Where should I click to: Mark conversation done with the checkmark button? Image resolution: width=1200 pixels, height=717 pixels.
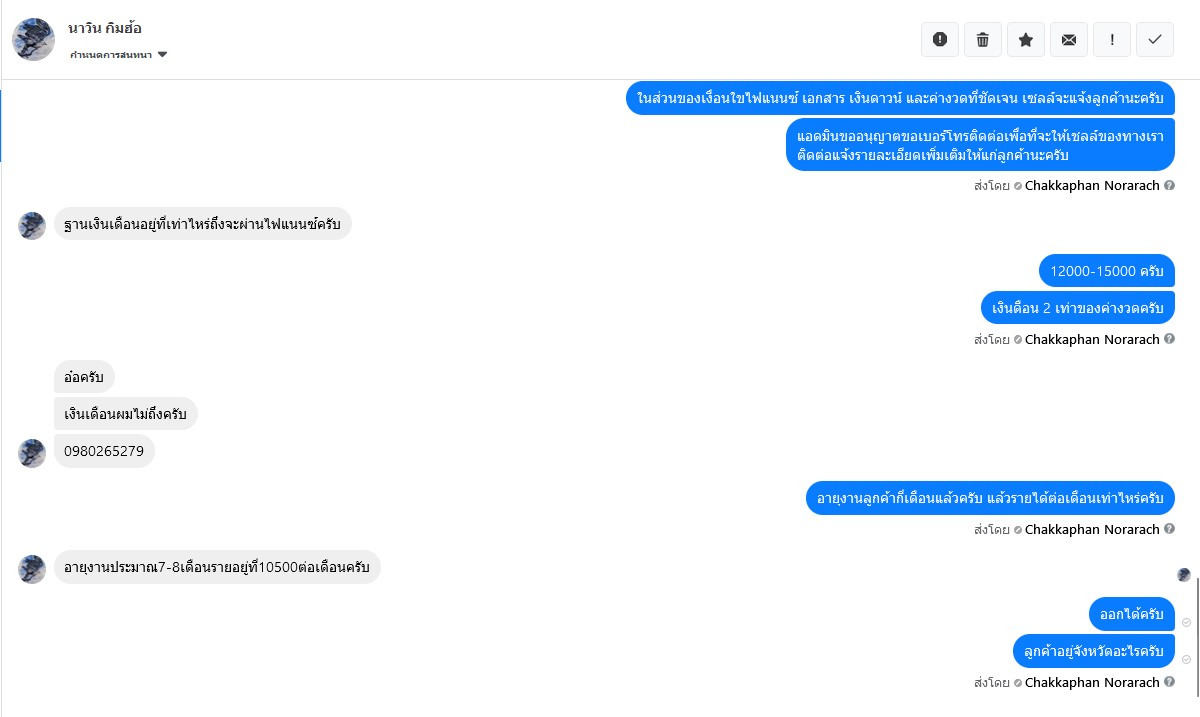click(1155, 39)
